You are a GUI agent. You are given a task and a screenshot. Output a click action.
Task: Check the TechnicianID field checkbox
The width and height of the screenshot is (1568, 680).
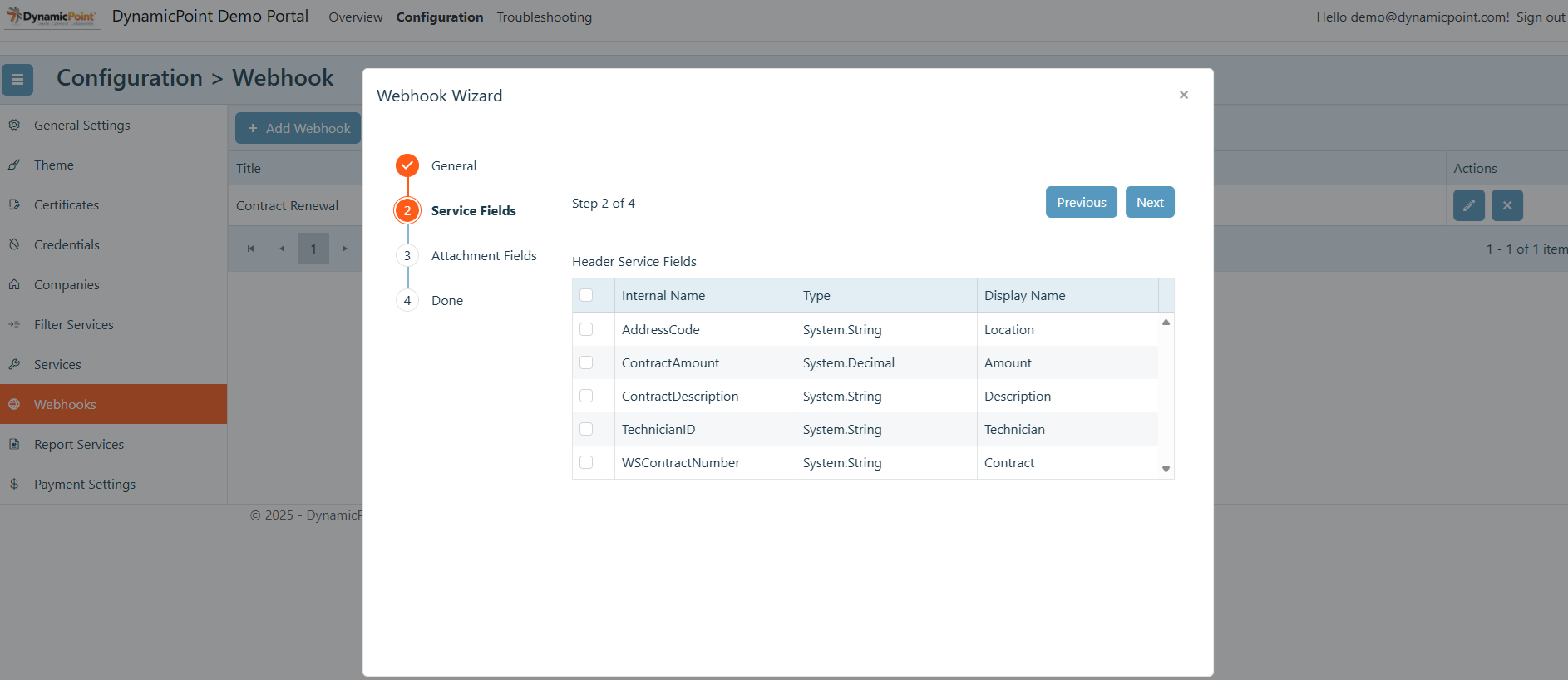point(586,429)
